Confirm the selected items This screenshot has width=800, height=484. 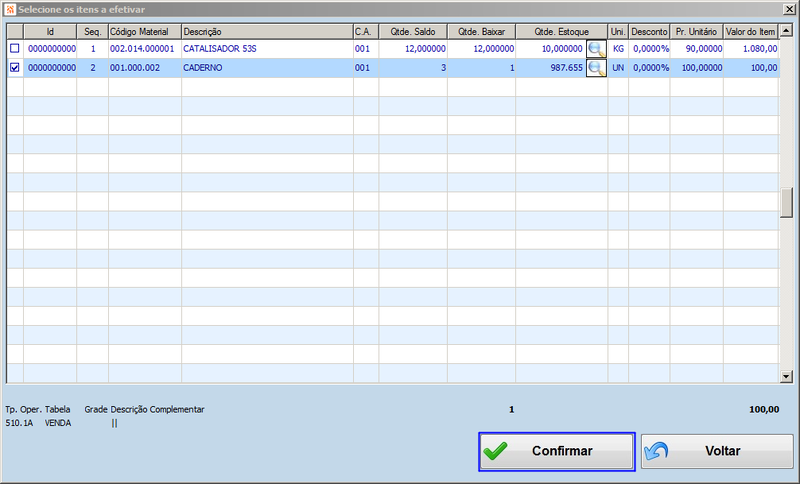[x=557, y=451]
